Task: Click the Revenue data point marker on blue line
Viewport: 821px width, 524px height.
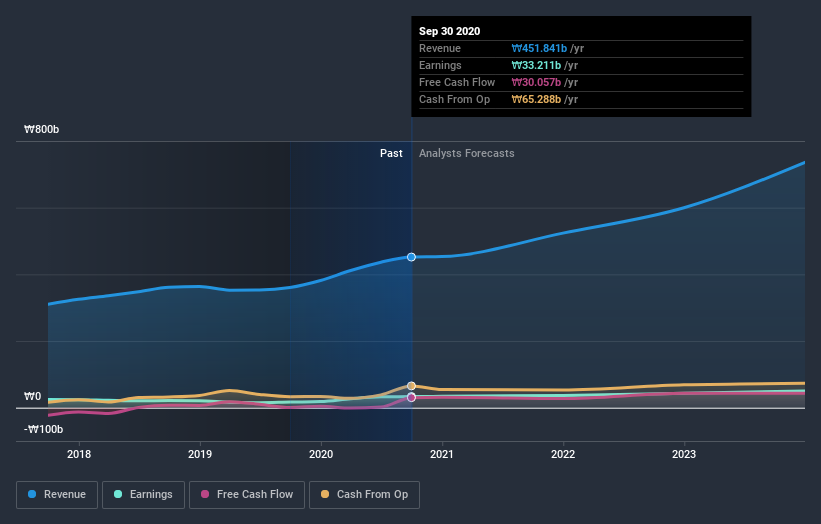Action: tap(412, 257)
